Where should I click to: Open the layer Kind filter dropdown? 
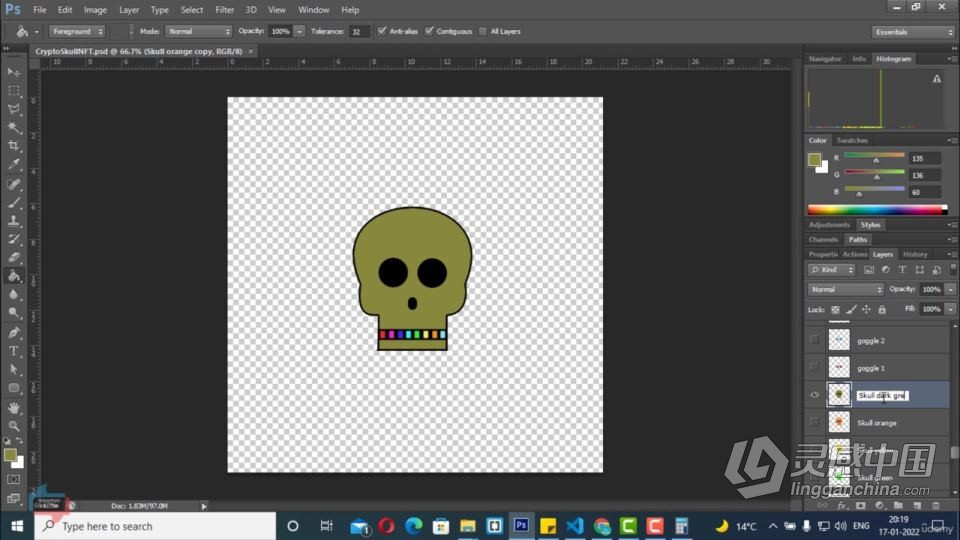[x=831, y=270]
